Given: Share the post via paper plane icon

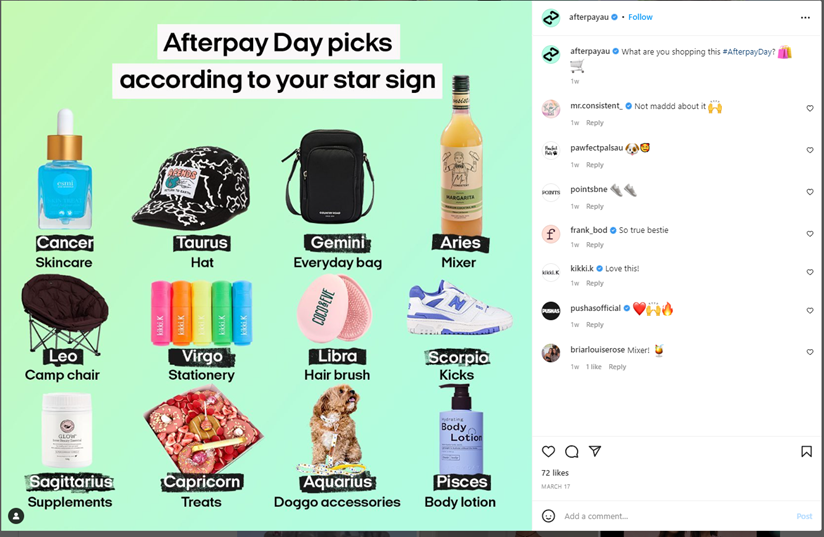Looking at the screenshot, I should tap(595, 451).
